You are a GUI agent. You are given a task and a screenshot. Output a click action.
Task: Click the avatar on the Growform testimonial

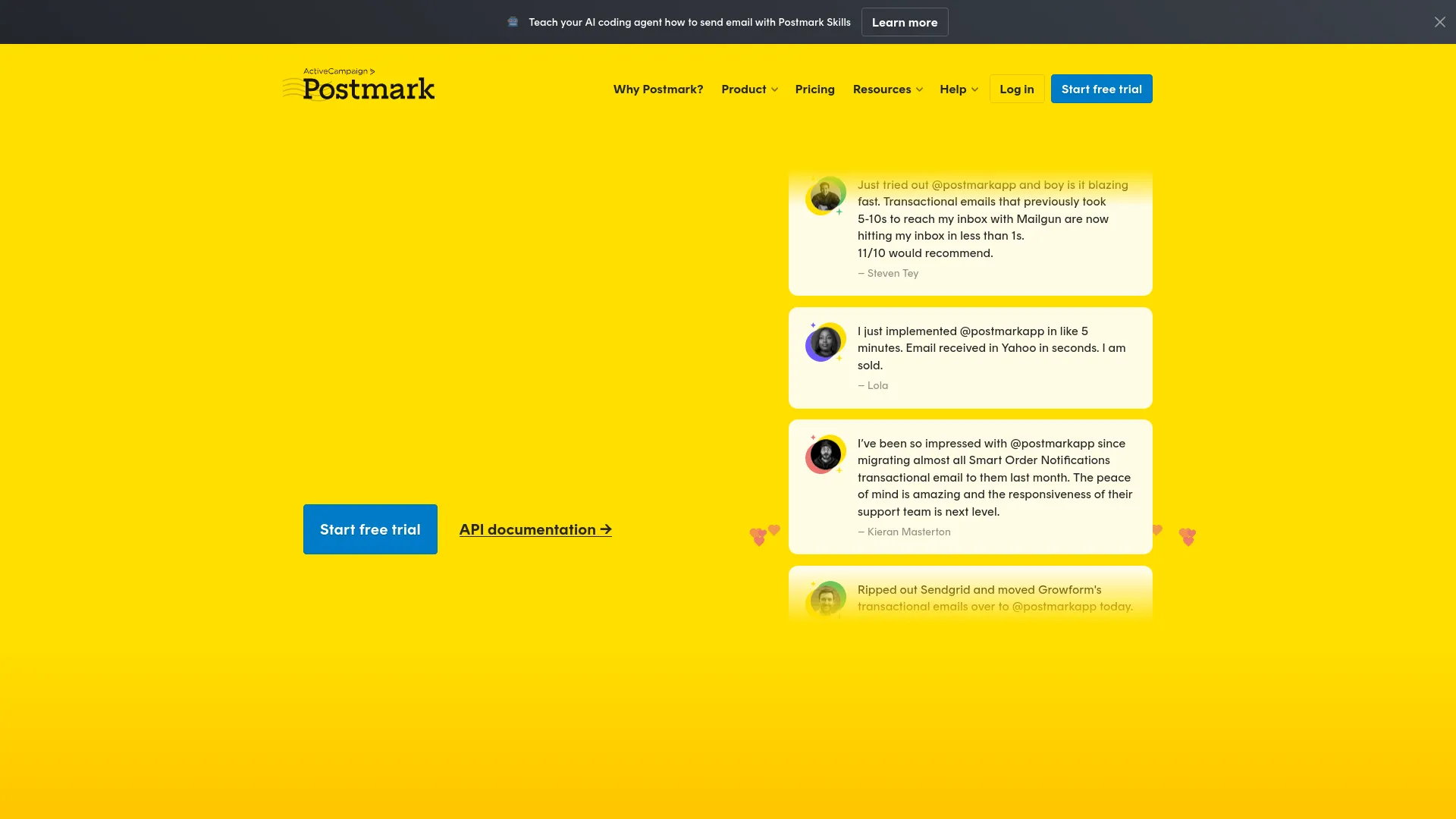(826, 600)
